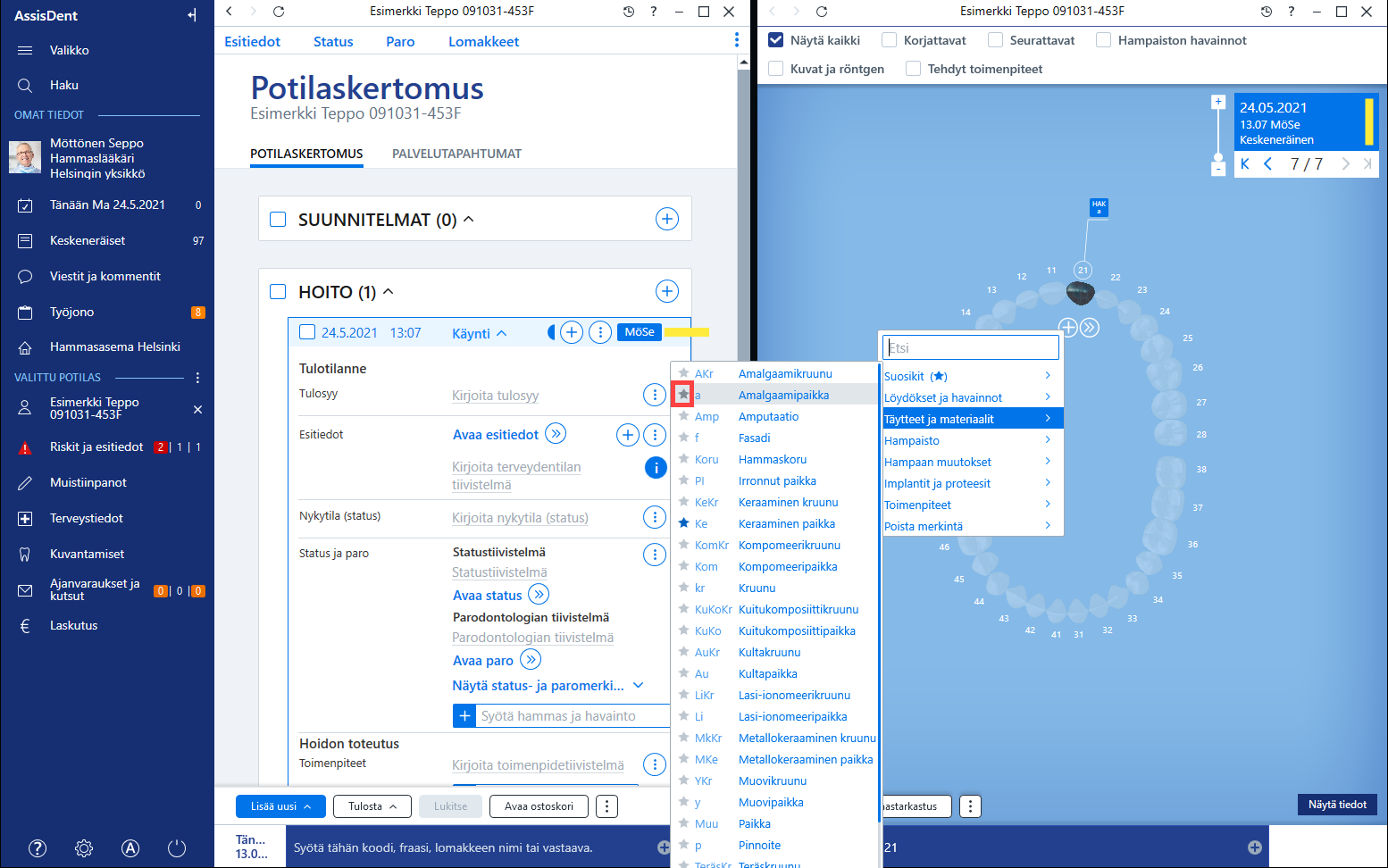Open Tulosta dropdown button
The width and height of the screenshot is (1388, 868).
[x=372, y=806]
